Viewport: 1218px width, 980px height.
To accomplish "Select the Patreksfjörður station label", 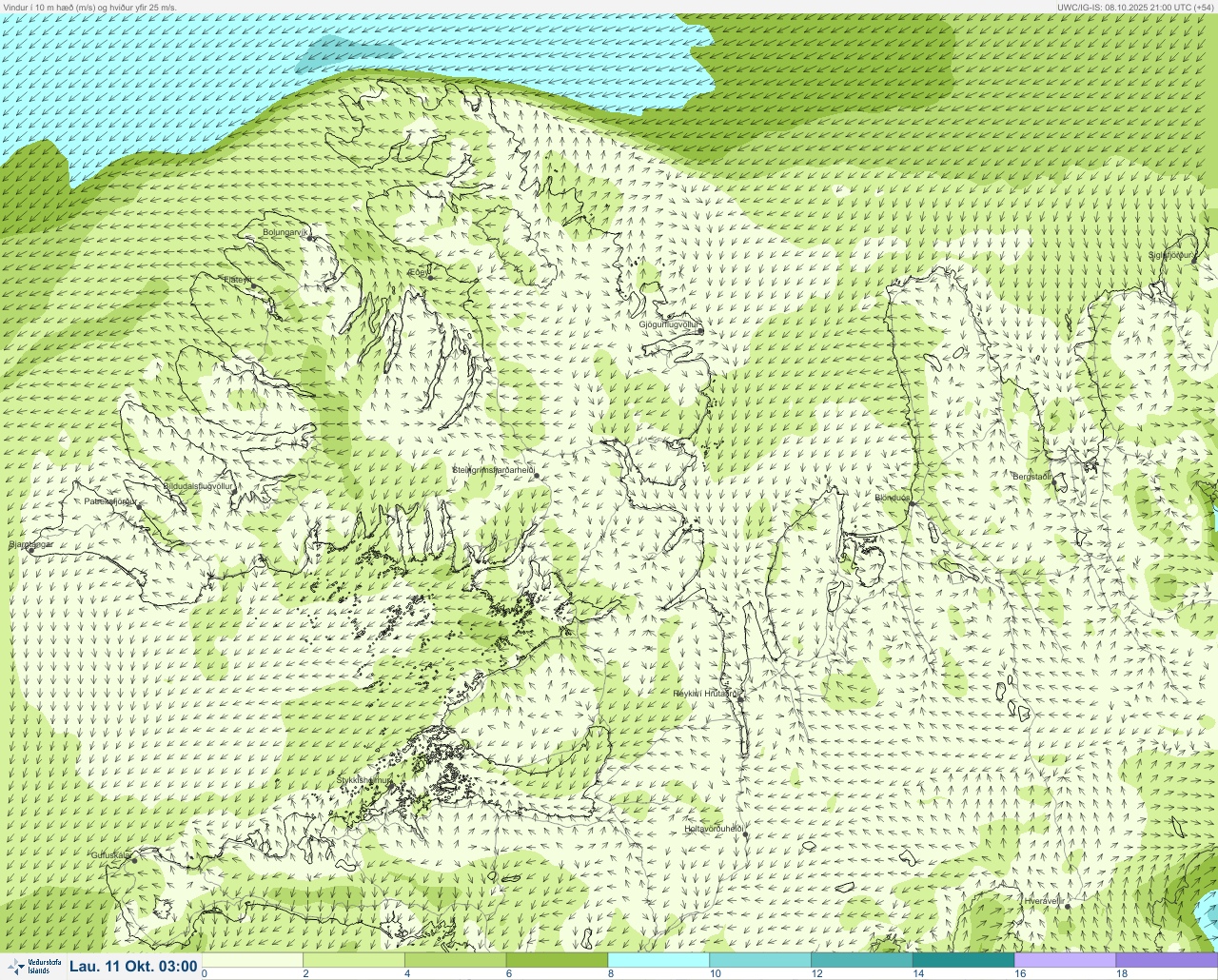I will coord(110,500).
